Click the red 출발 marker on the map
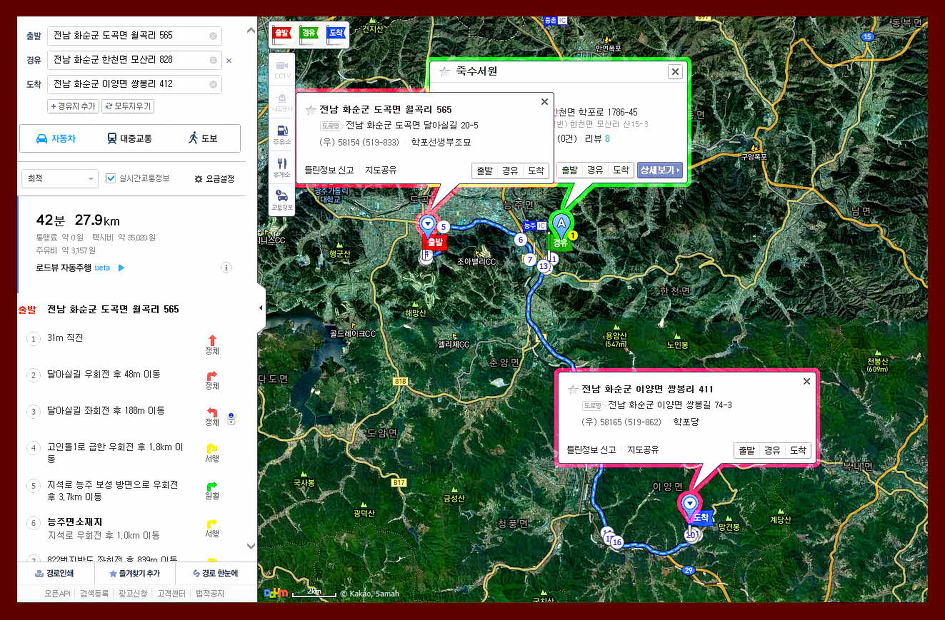945x620 pixels. (433, 242)
